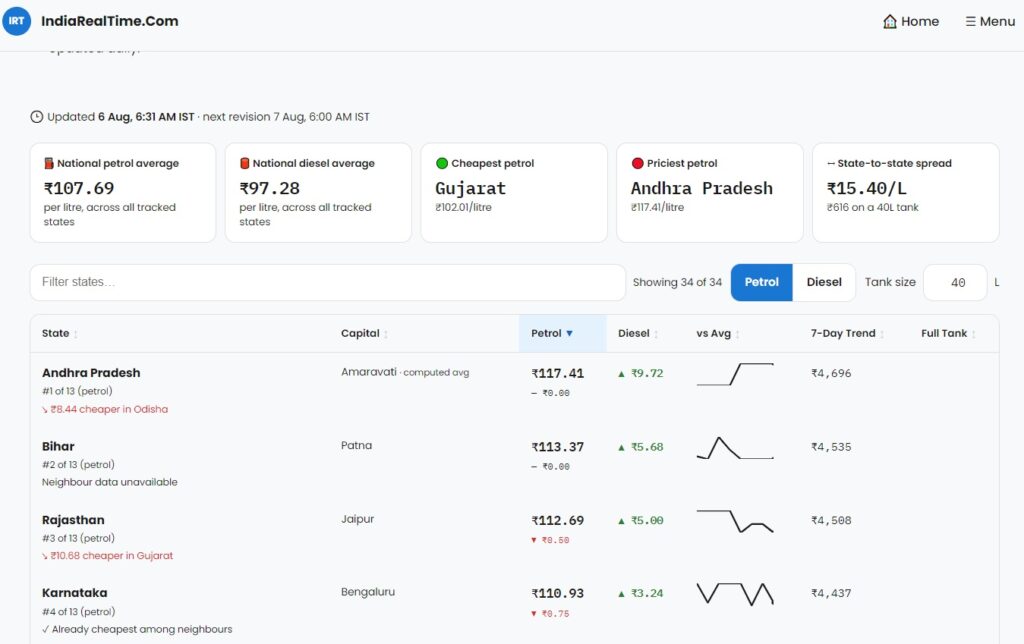Viewport: 1024px width, 644px height.
Task: Click the Rajasthan state name
Action: coord(73,520)
